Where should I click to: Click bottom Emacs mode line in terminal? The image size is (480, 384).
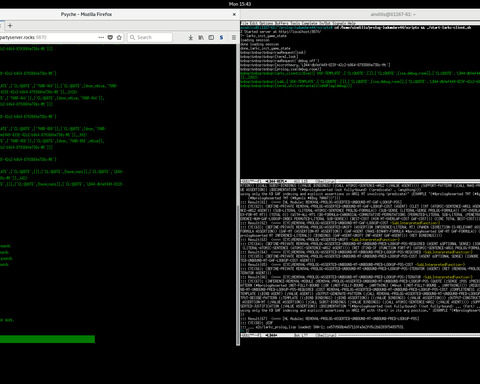coord(360,335)
